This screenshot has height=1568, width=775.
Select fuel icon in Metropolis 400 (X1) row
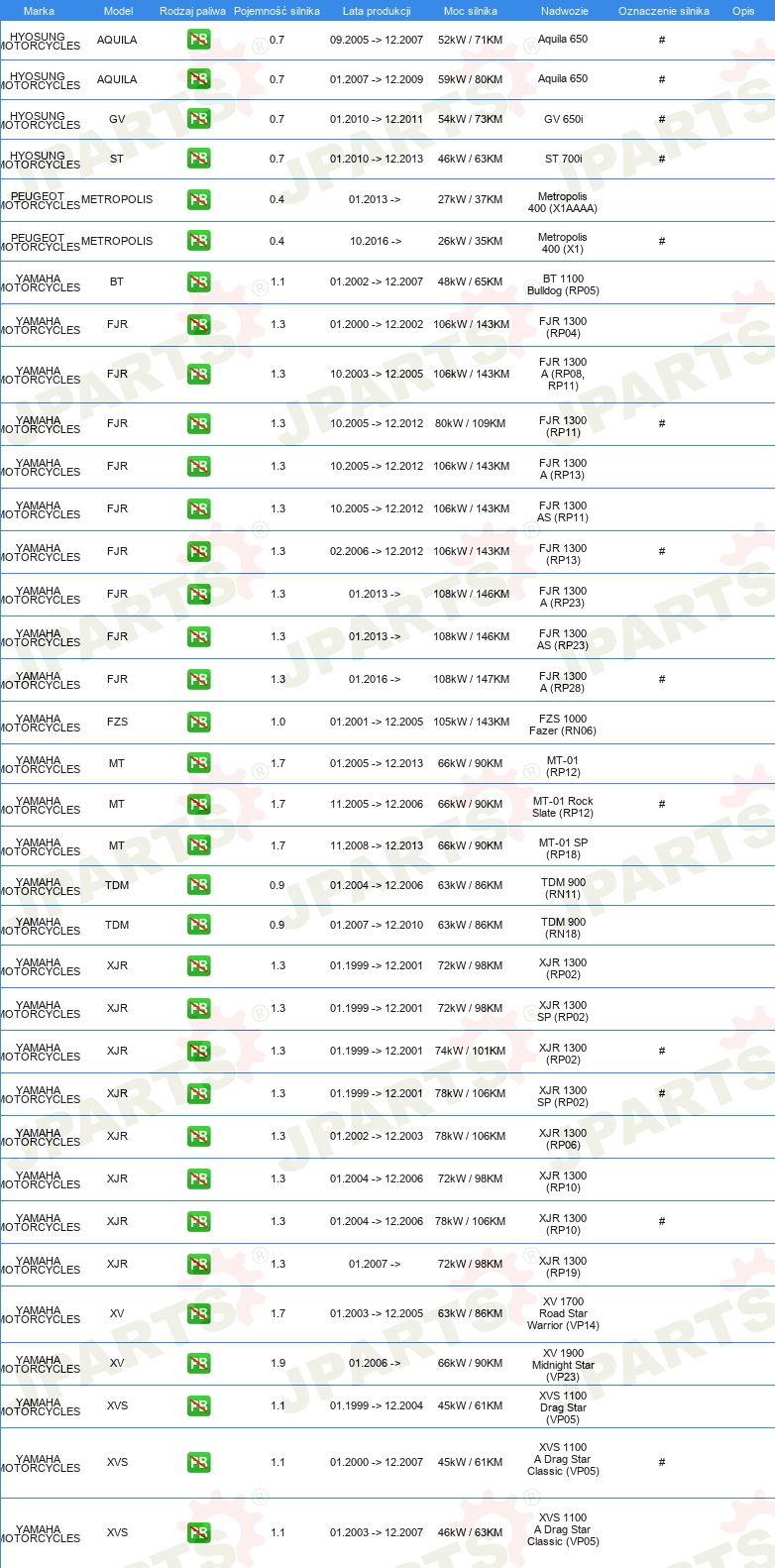point(199,241)
